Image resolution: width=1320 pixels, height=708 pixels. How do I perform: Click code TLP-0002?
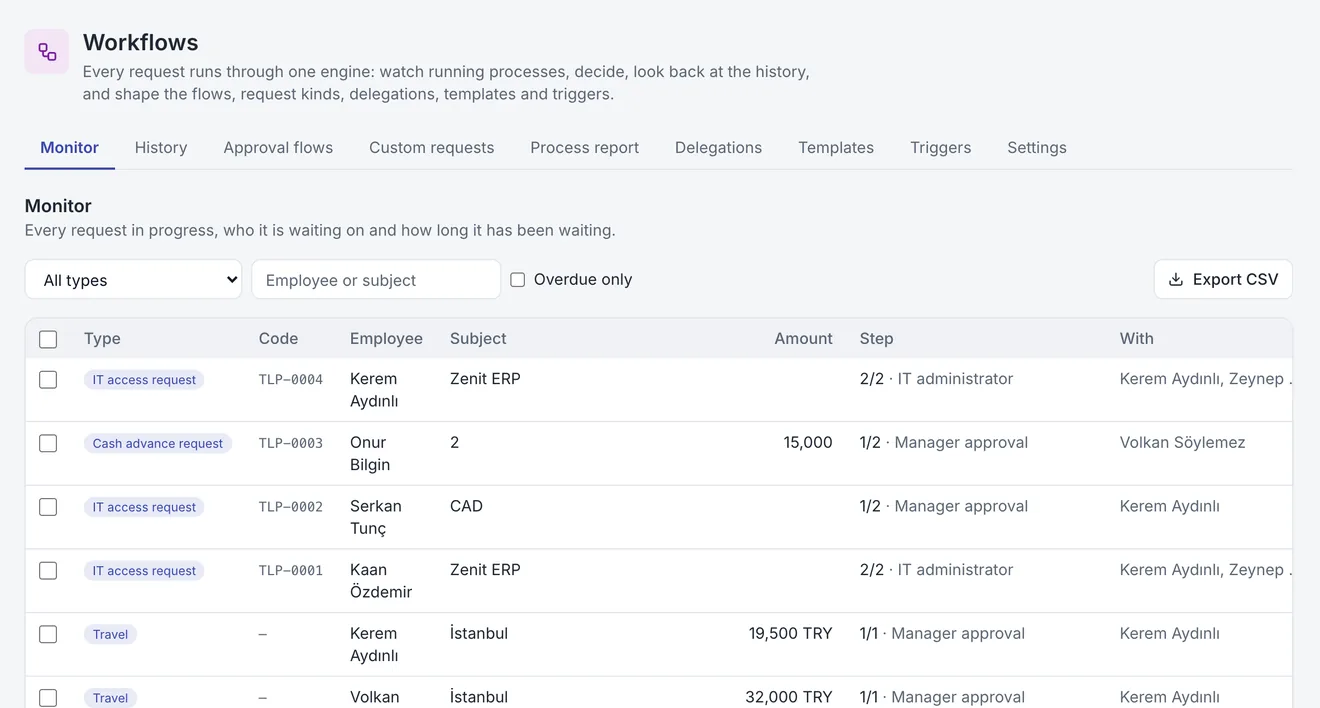(290, 507)
